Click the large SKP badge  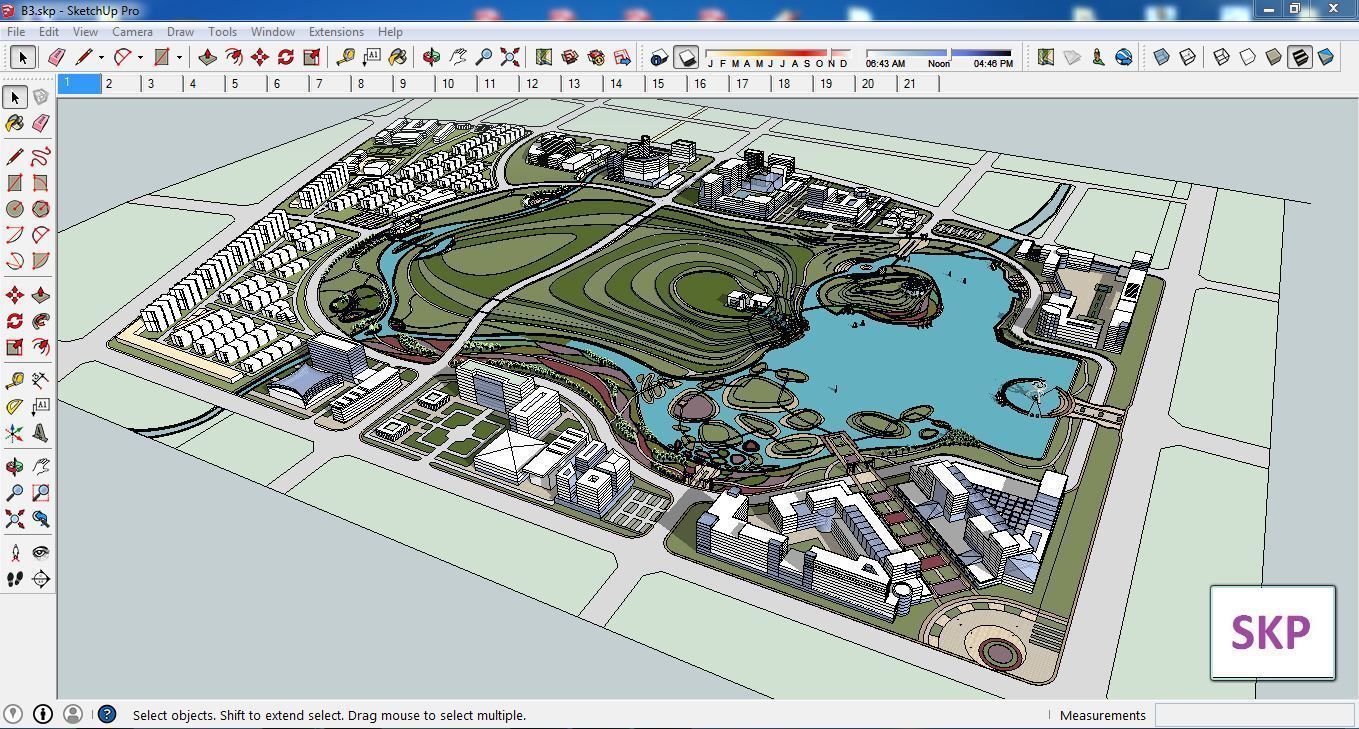point(1272,632)
